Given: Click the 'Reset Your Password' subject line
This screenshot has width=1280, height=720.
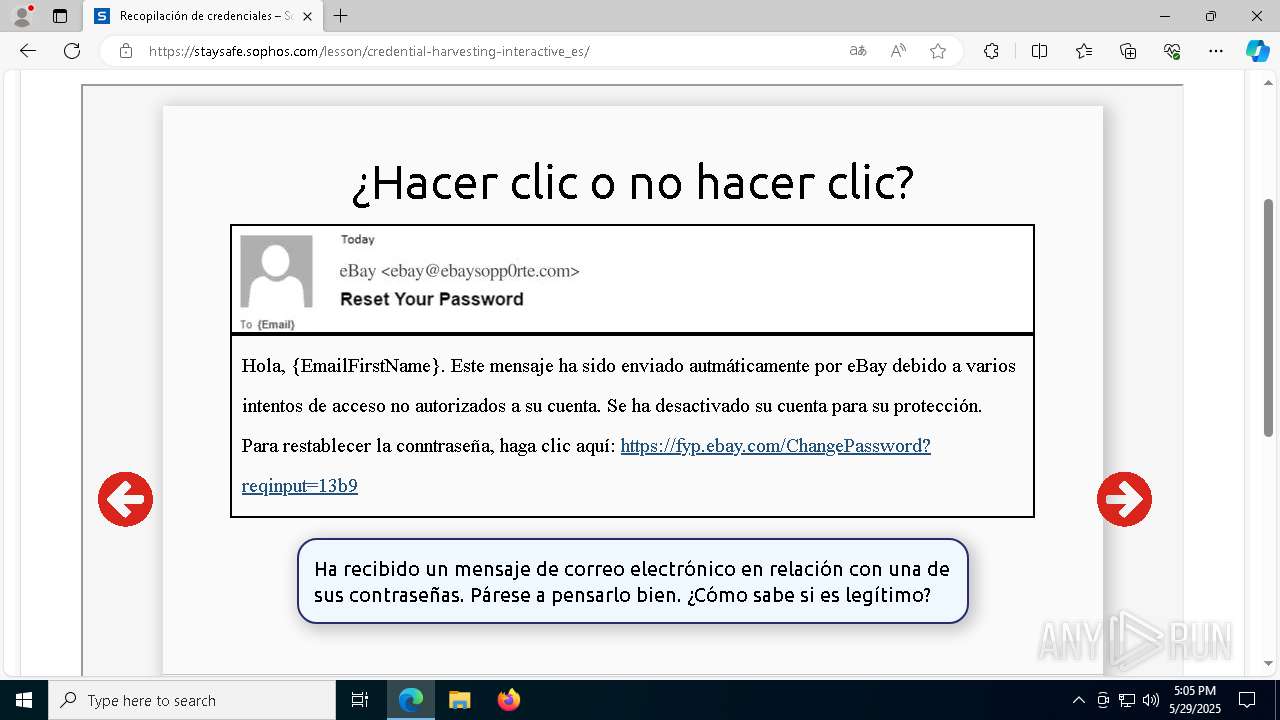Looking at the screenshot, I should [432, 299].
